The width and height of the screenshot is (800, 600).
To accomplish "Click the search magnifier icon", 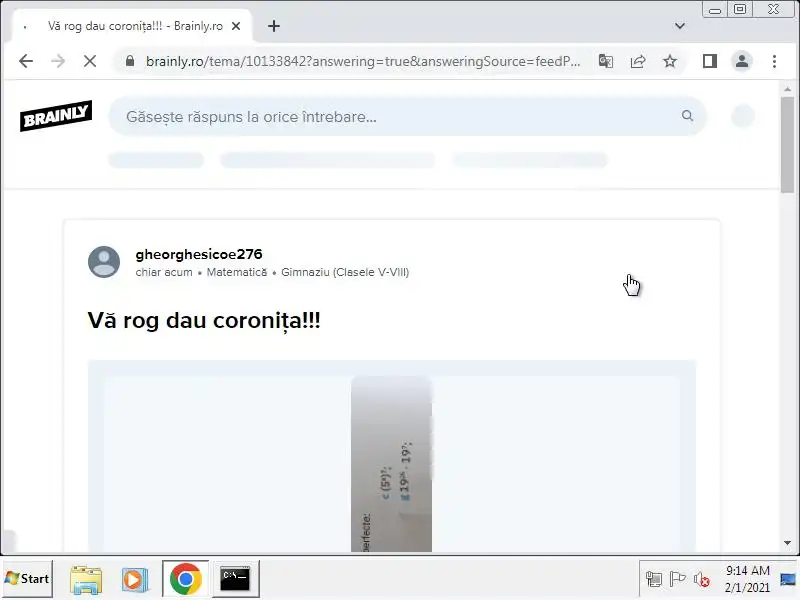I will coord(687,116).
